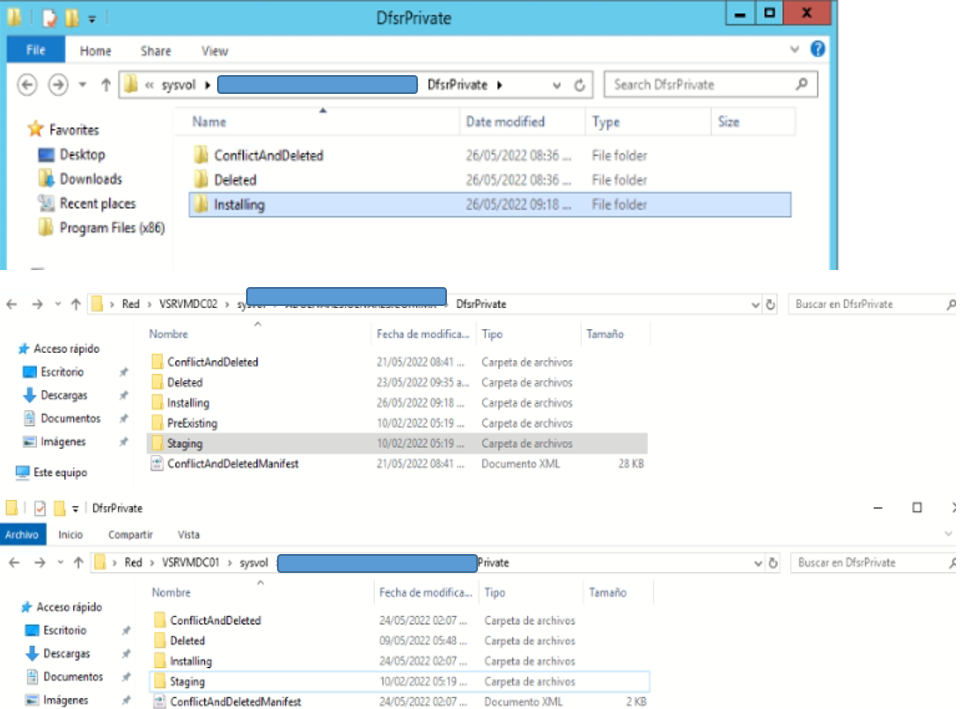Open the Compartir tab in bottom window
Viewport: 961px width, 709px height.
(131, 534)
